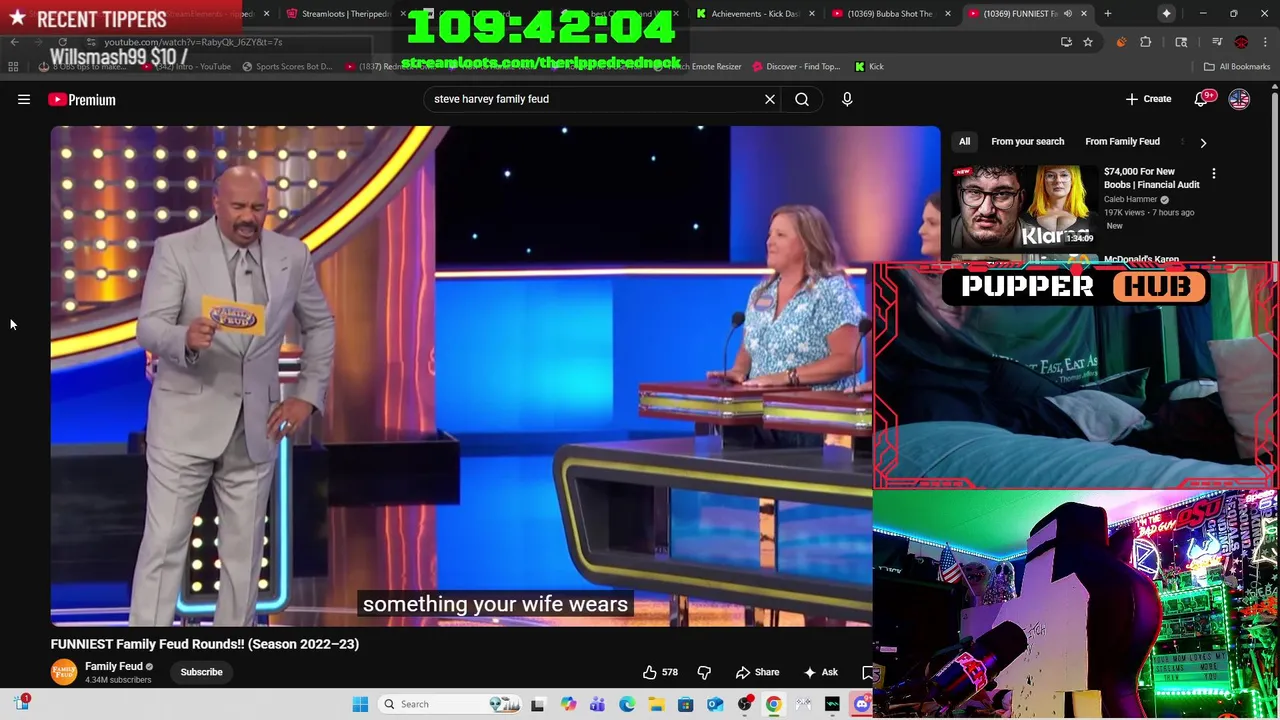Like the video with thumbs up
1280x720 pixels.
click(x=660, y=672)
